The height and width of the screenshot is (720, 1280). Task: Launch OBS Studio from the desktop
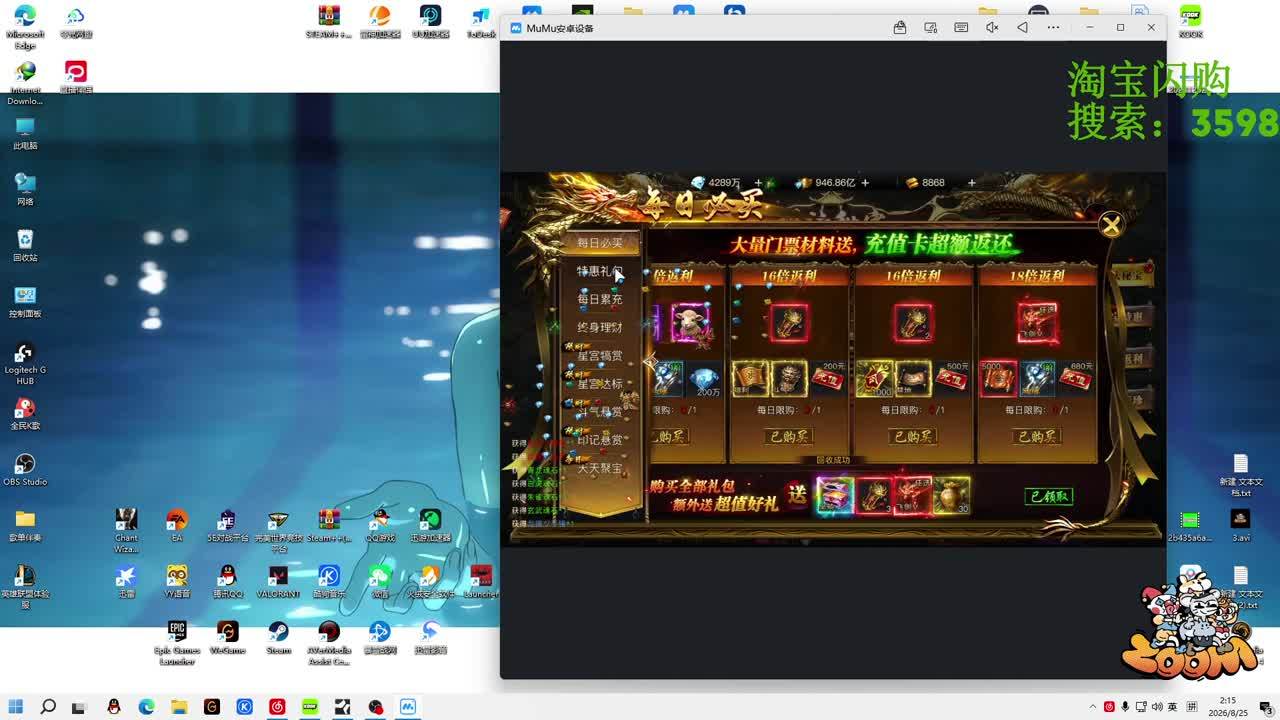(25, 470)
